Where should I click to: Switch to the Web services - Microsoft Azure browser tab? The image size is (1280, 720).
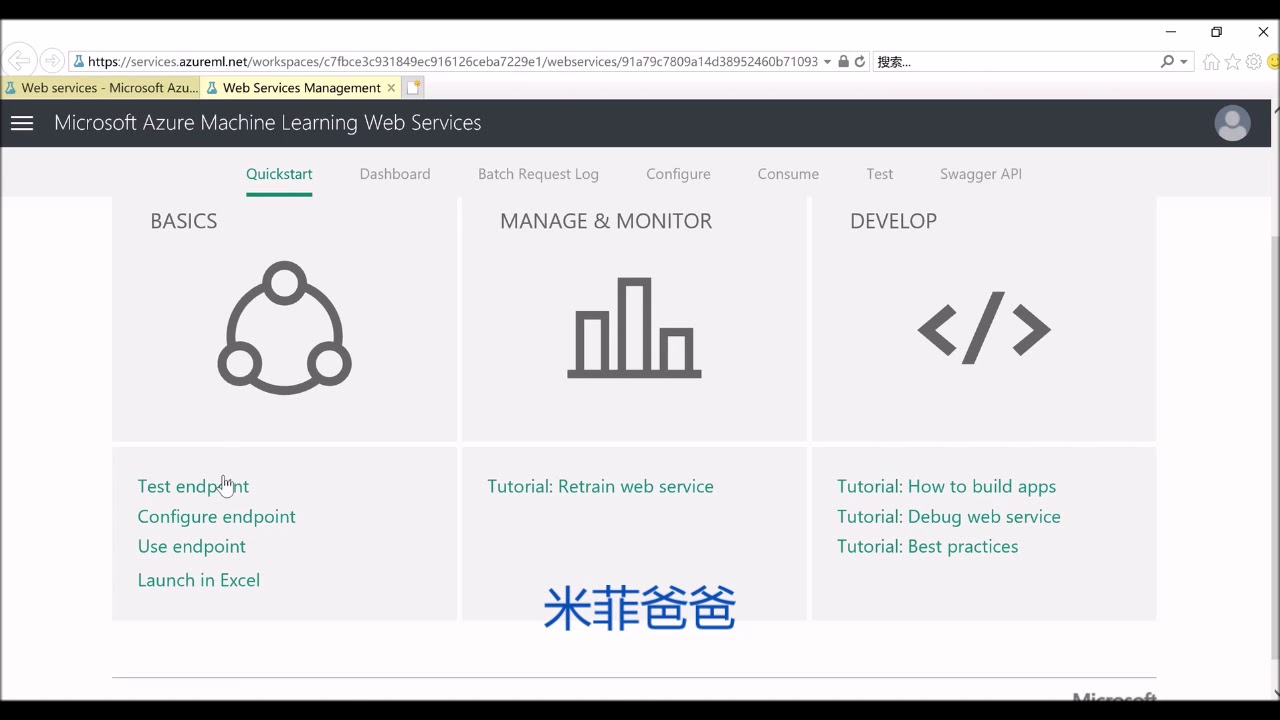pos(101,88)
